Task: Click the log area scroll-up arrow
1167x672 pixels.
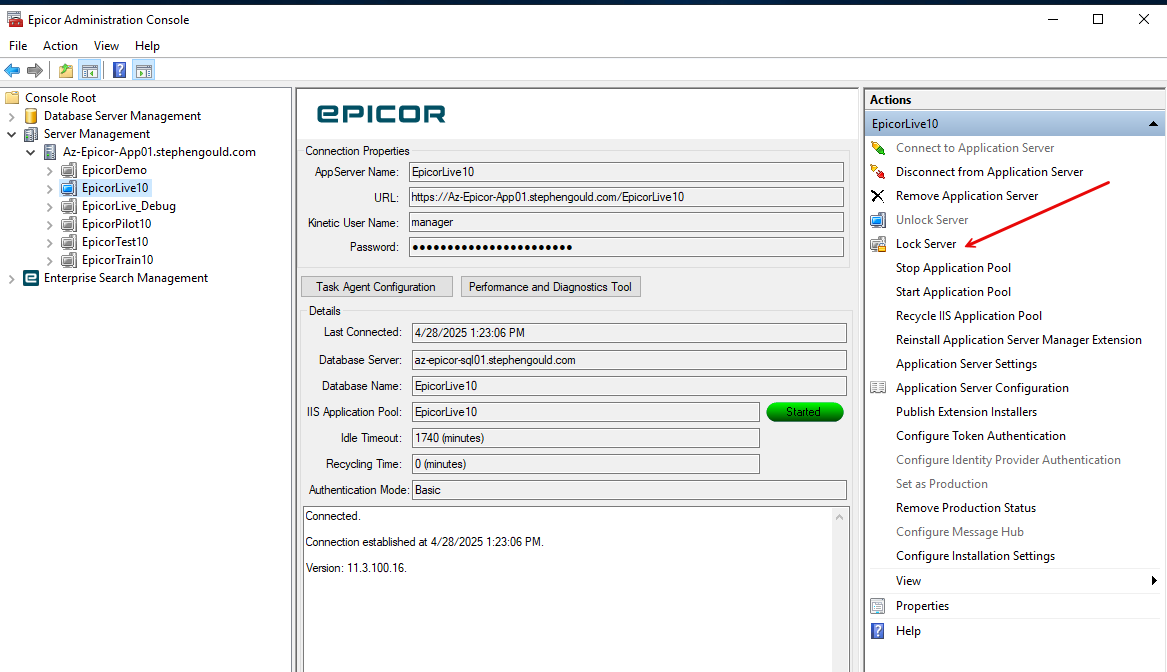Action: pos(840,517)
